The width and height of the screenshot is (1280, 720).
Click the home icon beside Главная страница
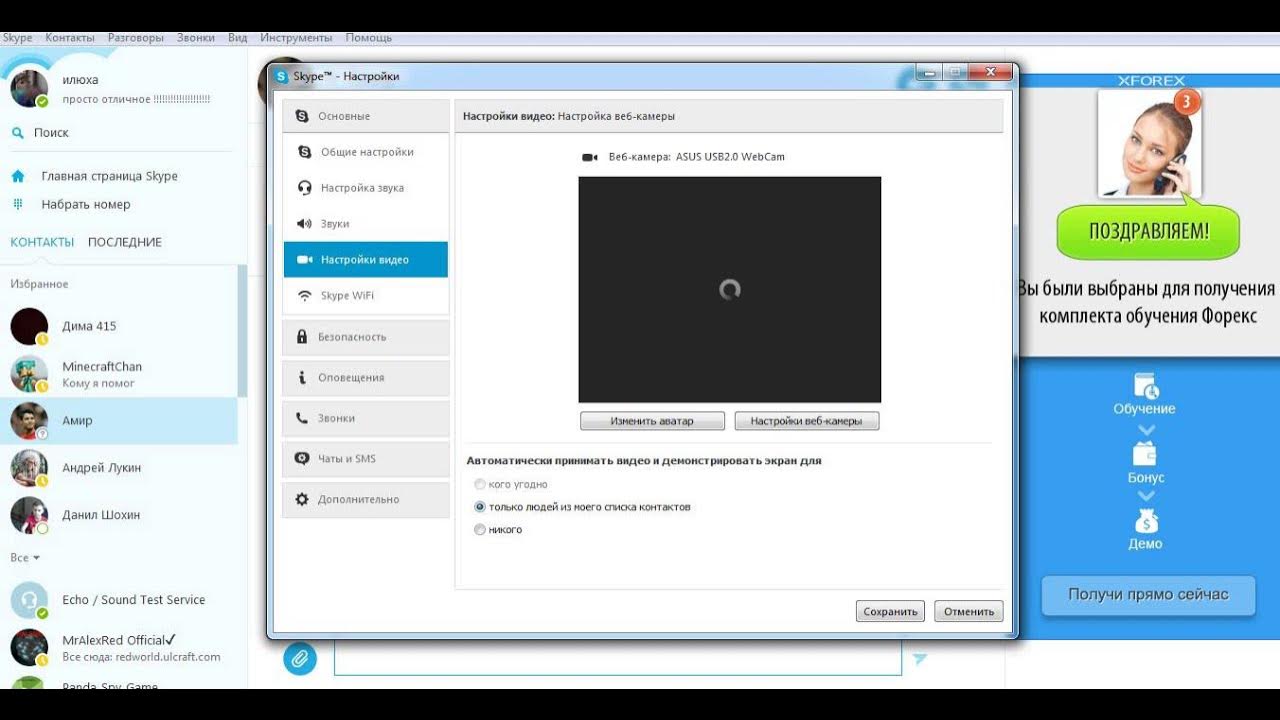(x=17, y=176)
